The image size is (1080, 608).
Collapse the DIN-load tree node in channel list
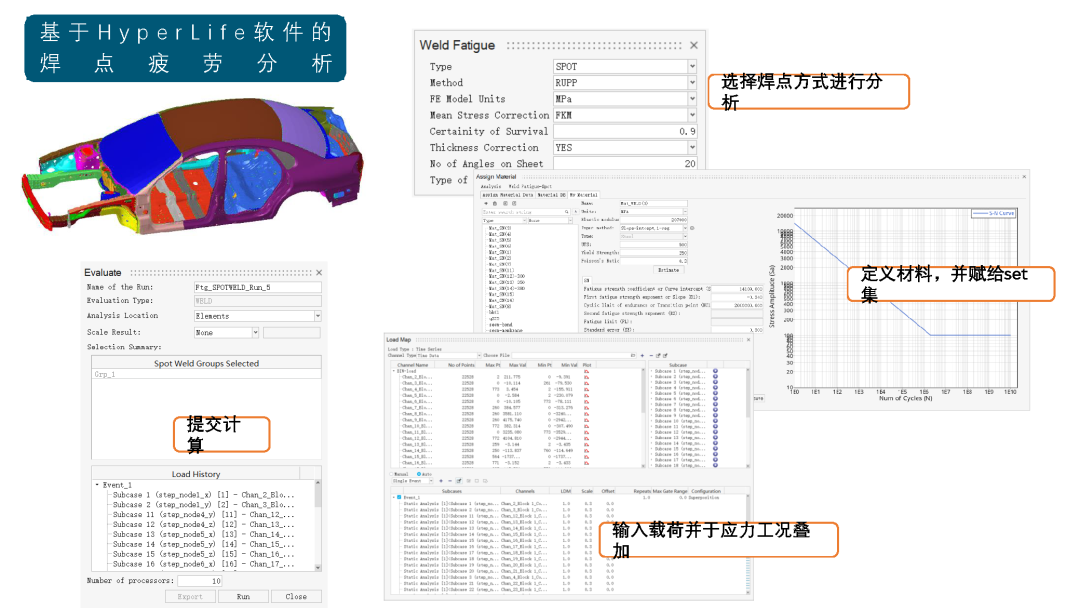click(x=394, y=371)
